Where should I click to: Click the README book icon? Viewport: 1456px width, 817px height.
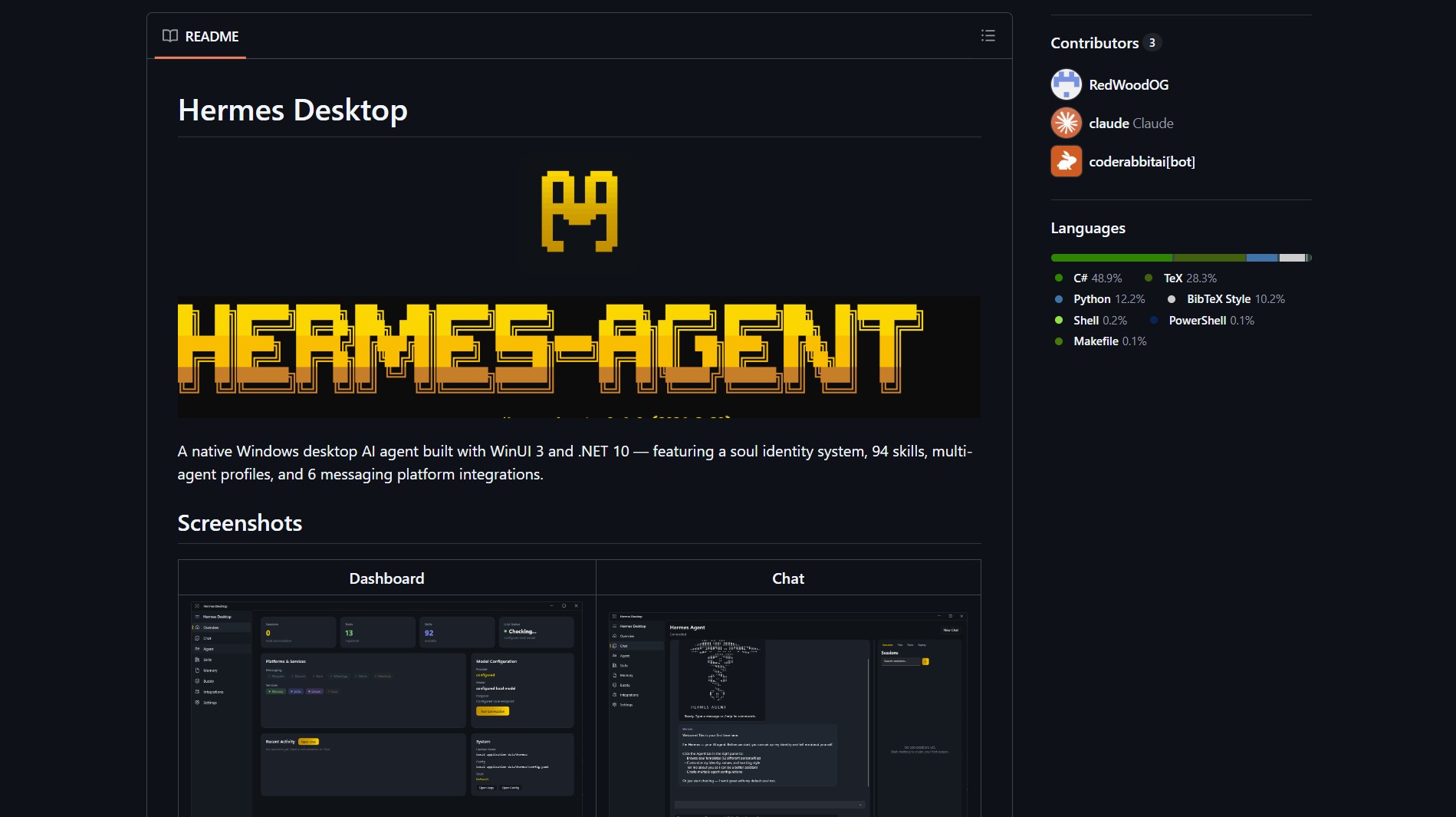170,36
